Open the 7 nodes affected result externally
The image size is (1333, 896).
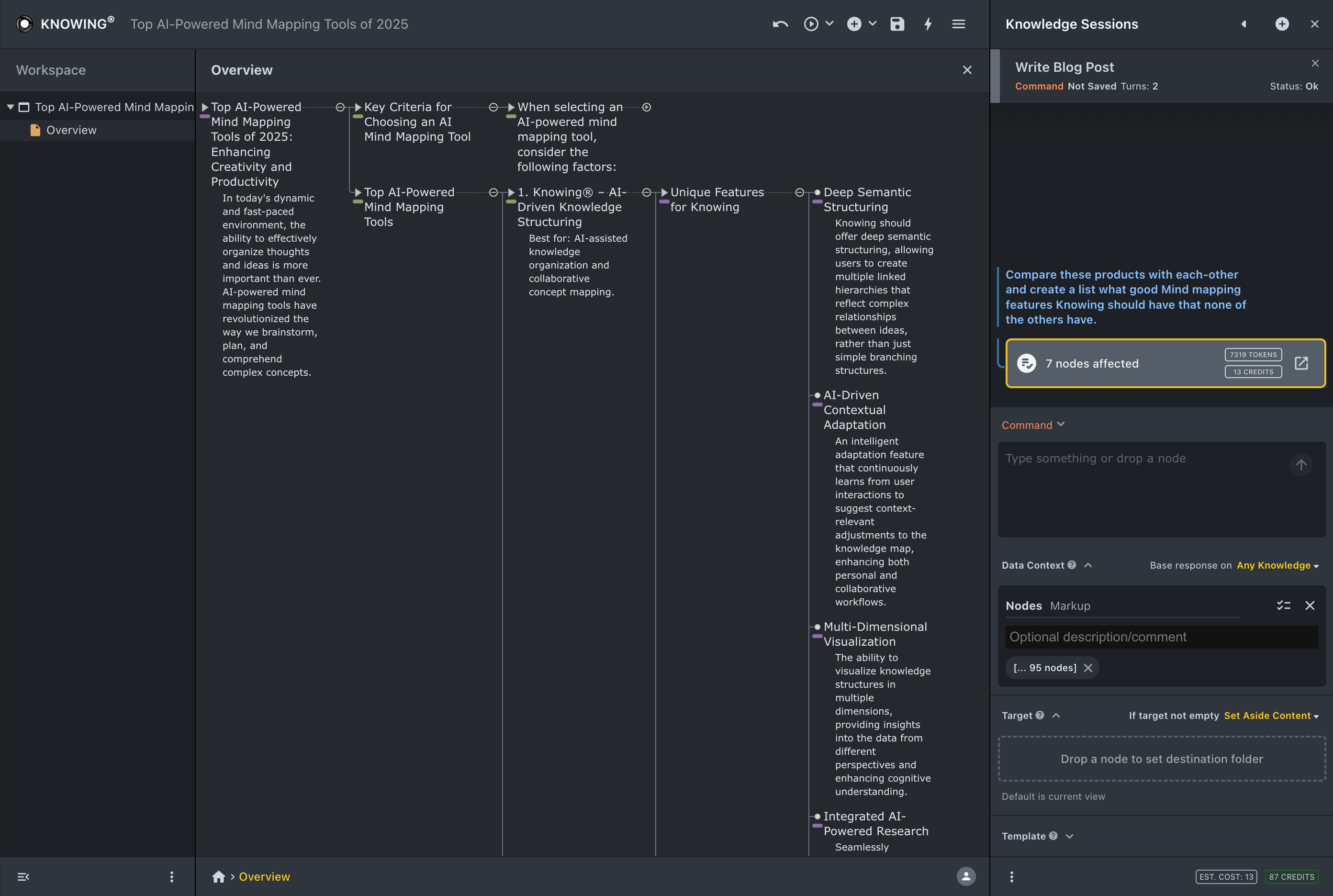(1301, 363)
